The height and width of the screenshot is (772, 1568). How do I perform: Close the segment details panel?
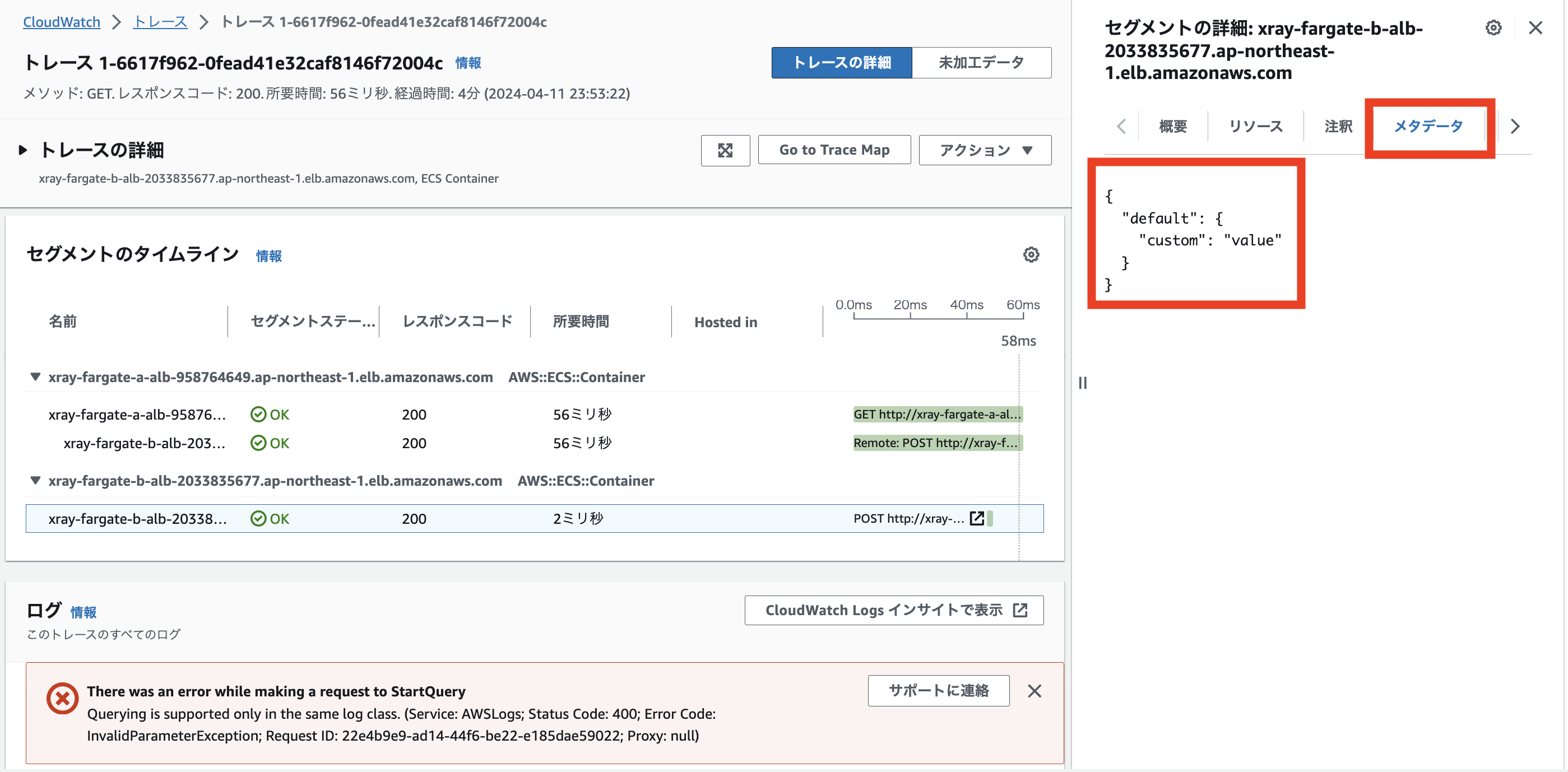pos(1535,27)
